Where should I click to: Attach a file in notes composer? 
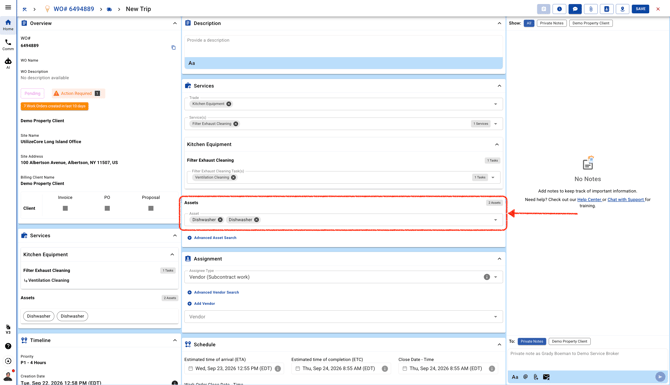pyautogui.click(x=535, y=377)
